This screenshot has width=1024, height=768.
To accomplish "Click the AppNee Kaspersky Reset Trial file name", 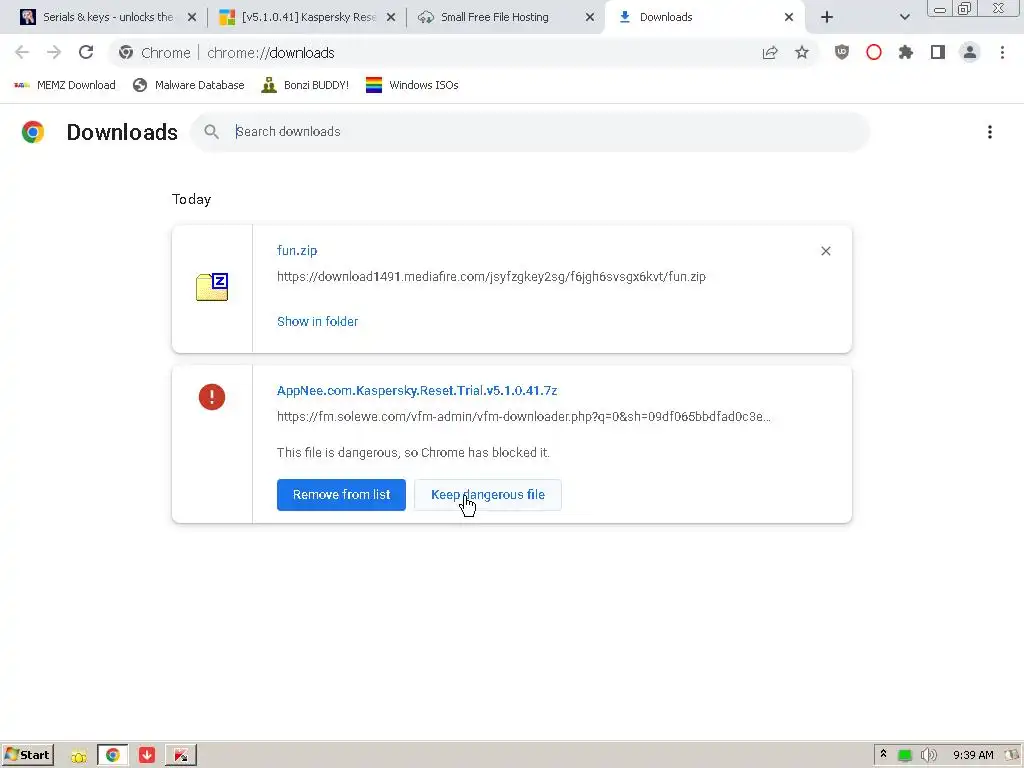I will (x=417, y=391).
